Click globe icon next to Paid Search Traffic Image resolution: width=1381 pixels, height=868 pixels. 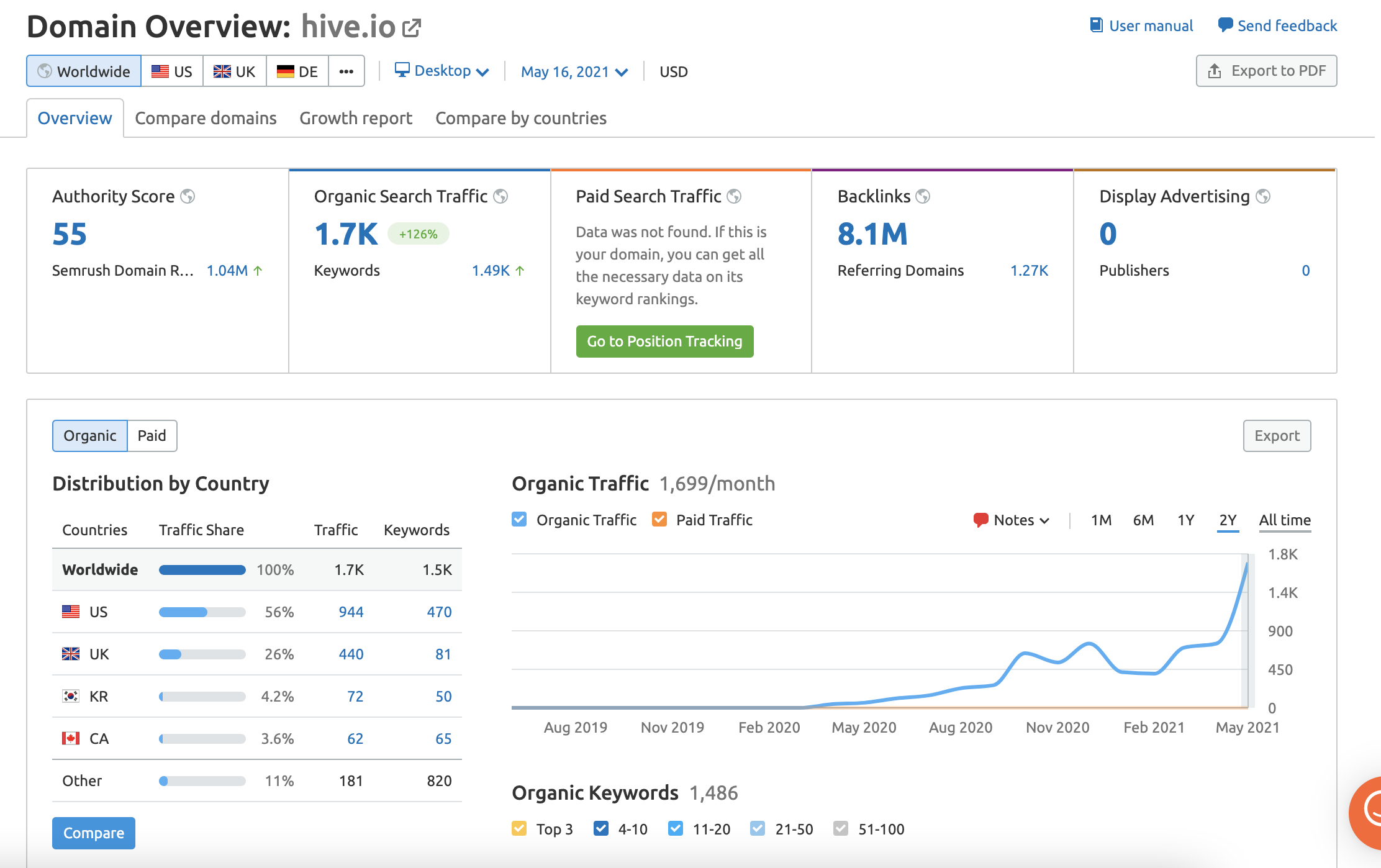pyautogui.click(x=734, y=196)
